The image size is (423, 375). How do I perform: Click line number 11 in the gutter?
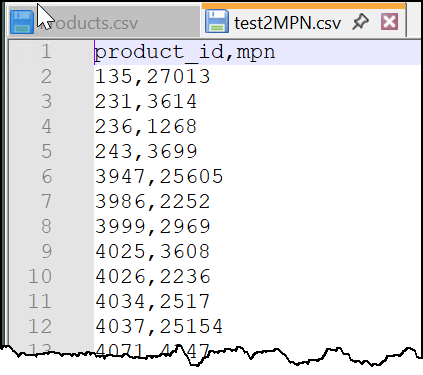click(40, 302)
